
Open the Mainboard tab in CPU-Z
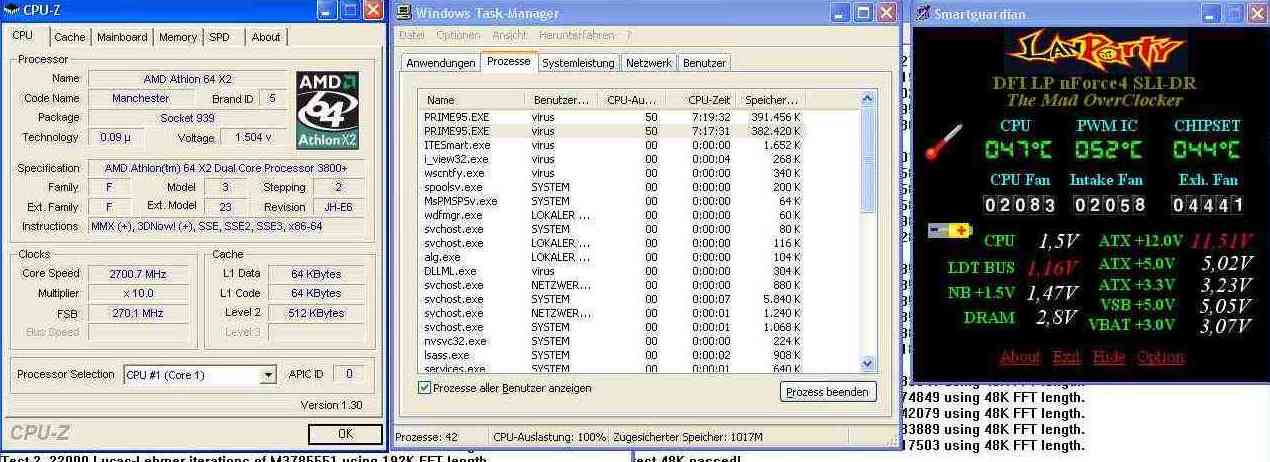click(x=122, y=37)
